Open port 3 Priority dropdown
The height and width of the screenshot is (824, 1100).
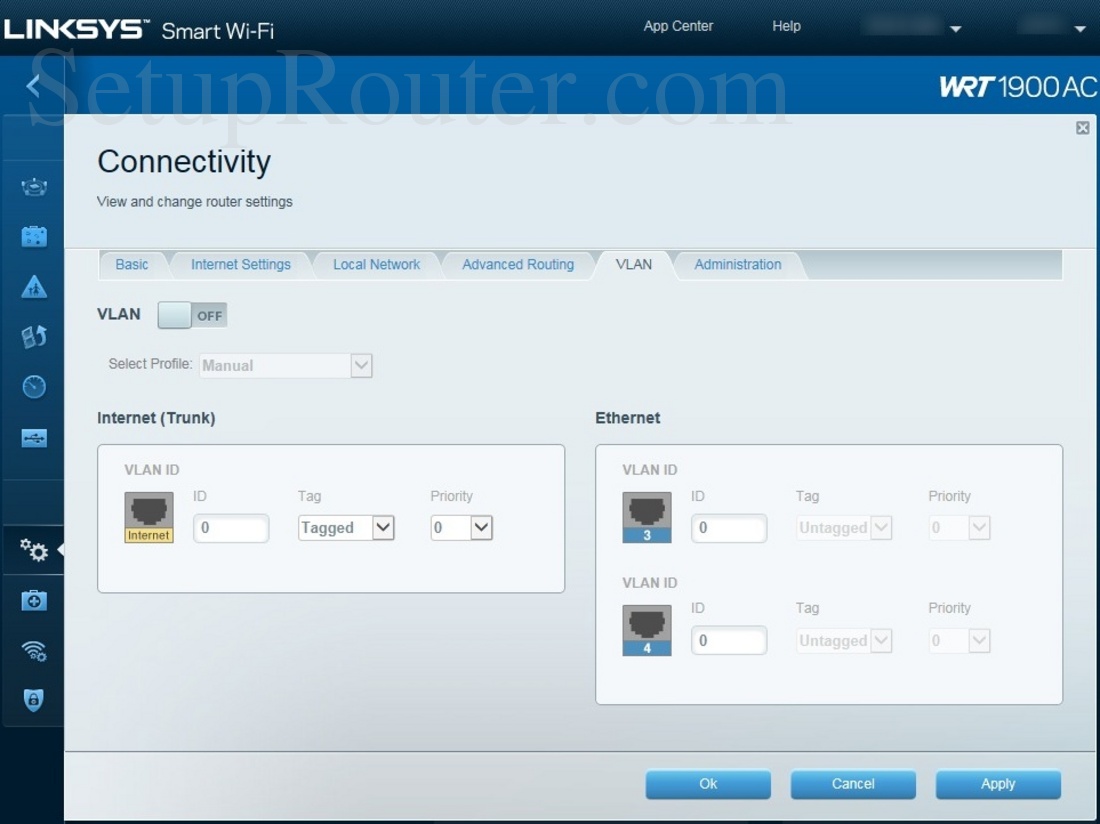click(x=959, y=528)
